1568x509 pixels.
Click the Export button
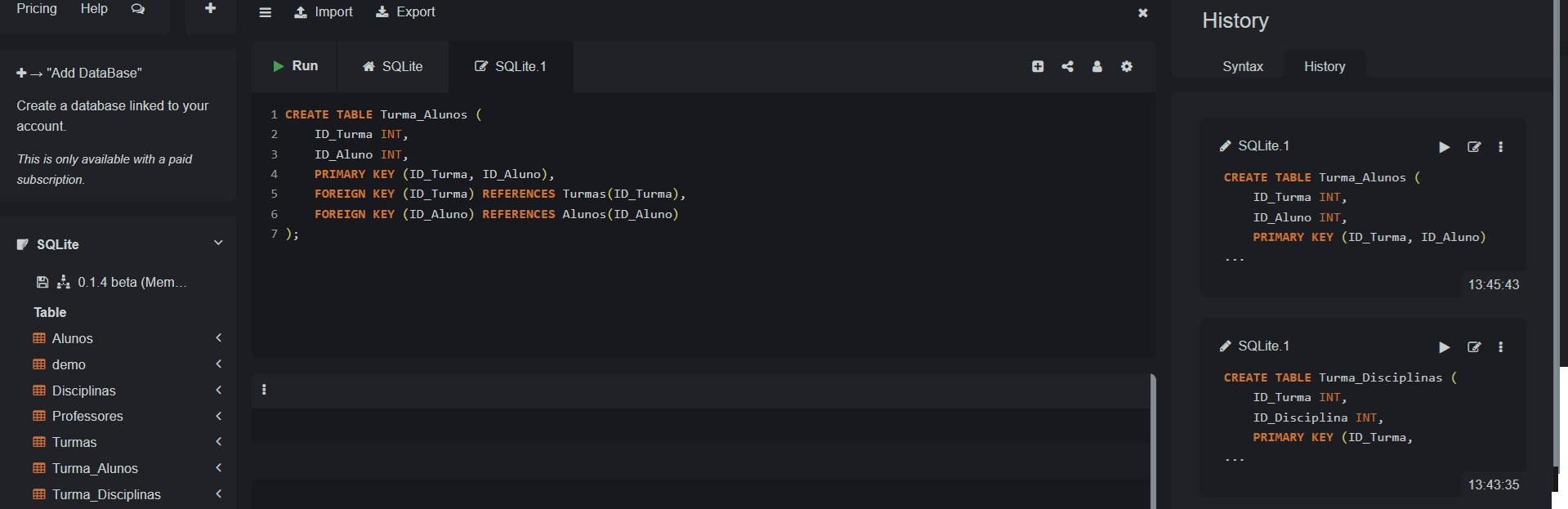(x=405, y=12)
